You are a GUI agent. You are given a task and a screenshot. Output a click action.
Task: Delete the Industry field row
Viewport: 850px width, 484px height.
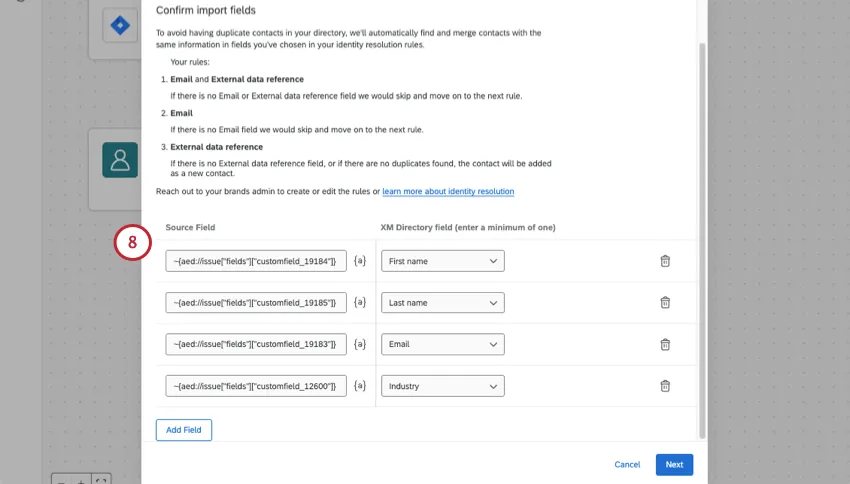point(665,386)
